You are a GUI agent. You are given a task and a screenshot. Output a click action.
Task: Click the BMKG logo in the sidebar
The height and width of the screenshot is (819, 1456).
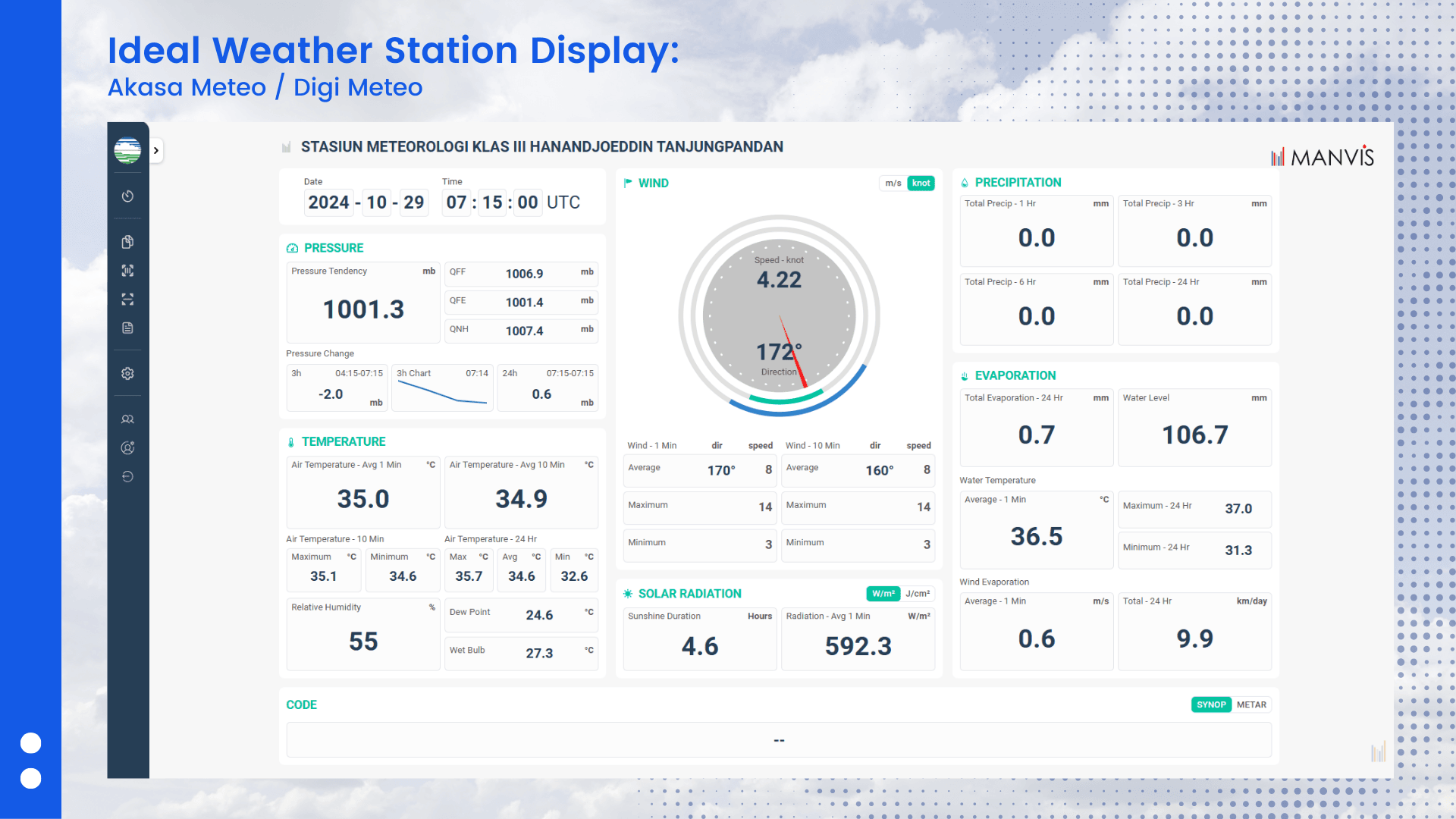127,150
